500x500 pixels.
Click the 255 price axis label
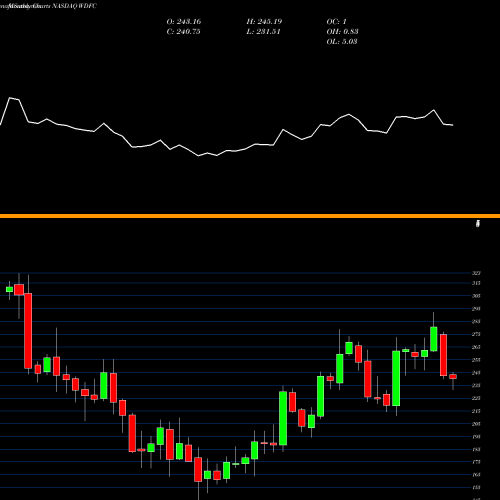click(476, 360)
